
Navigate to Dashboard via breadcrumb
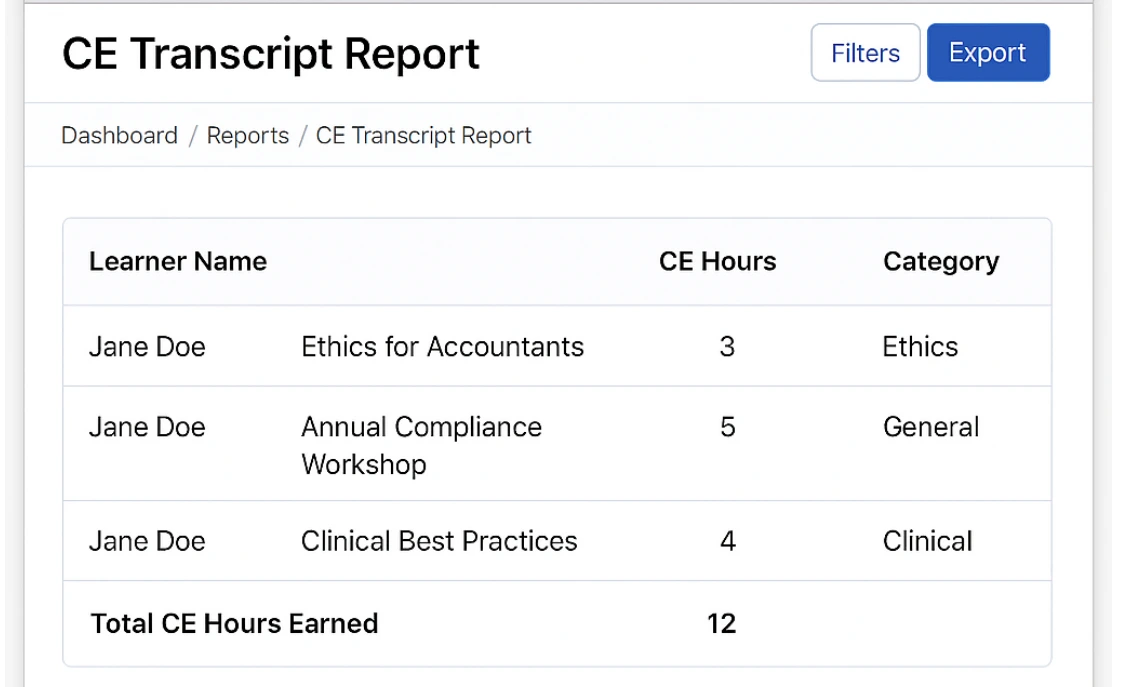[x=119, y=135]
